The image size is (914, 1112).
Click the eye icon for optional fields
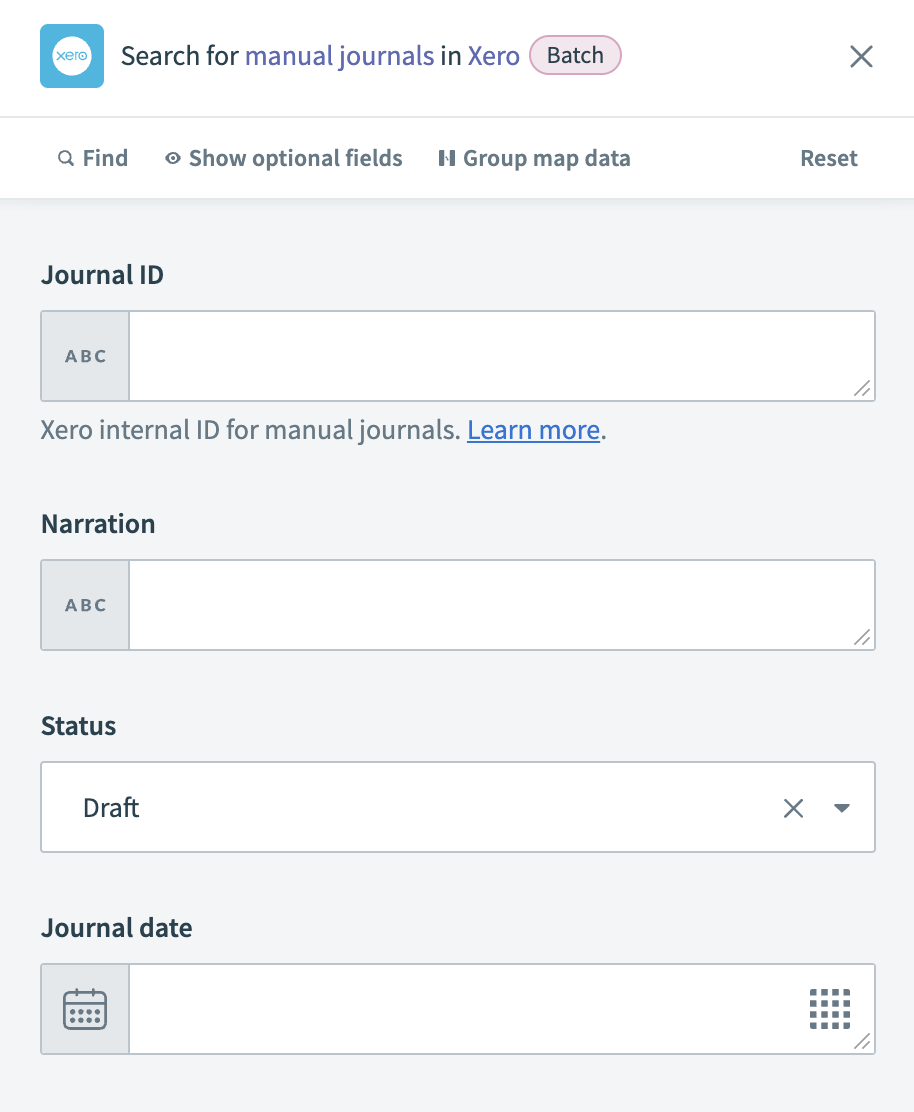172,158
